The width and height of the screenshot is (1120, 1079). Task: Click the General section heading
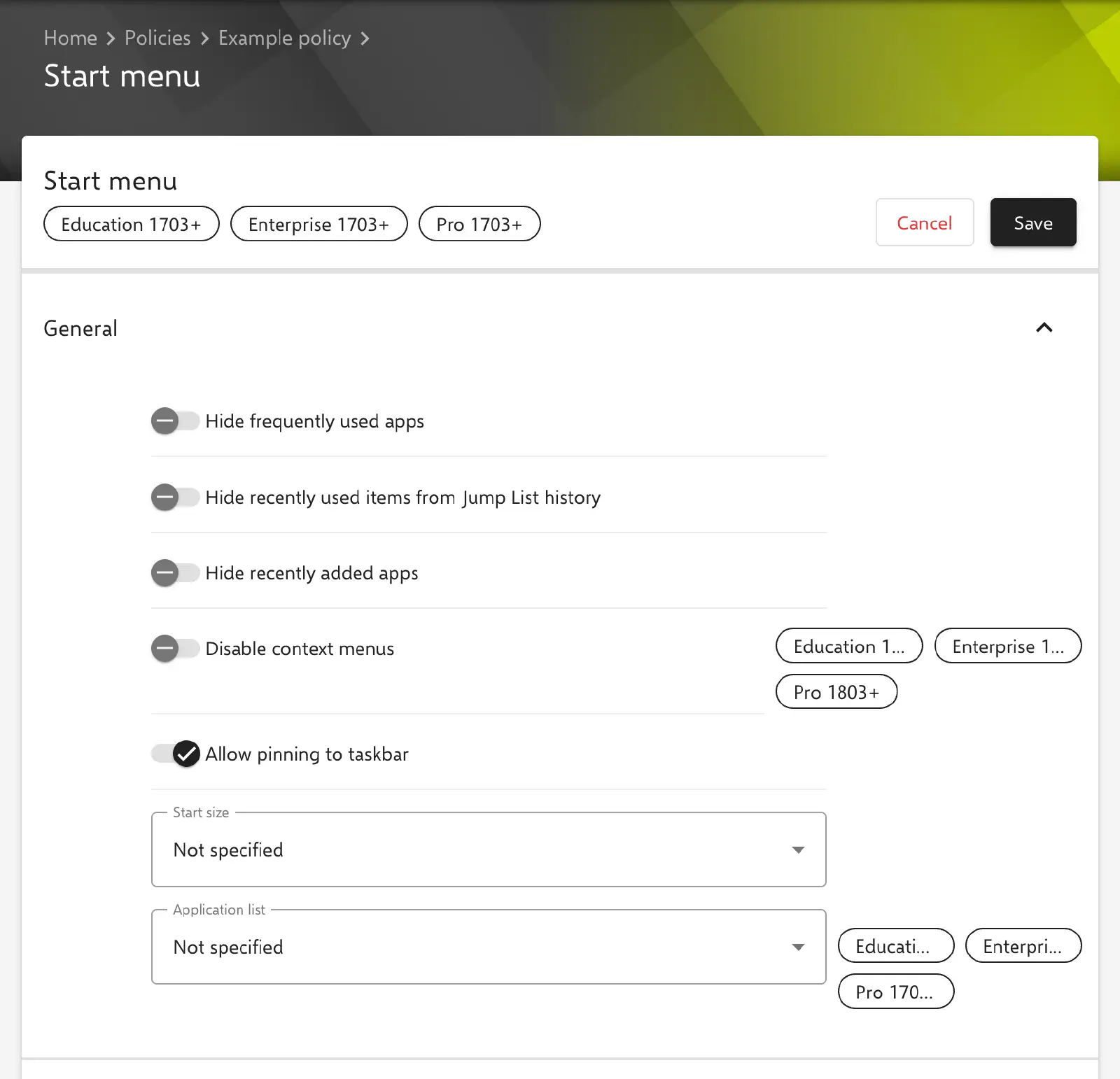point(80,328)
